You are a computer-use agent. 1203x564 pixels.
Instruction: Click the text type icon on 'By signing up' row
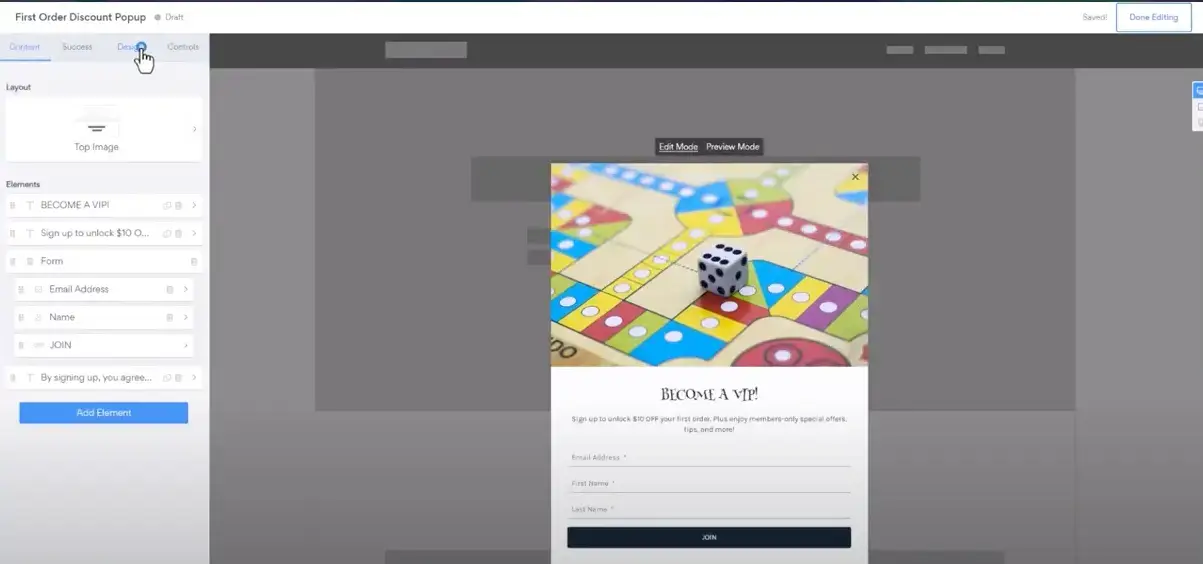pyautogui.click(x=30, y=377)
